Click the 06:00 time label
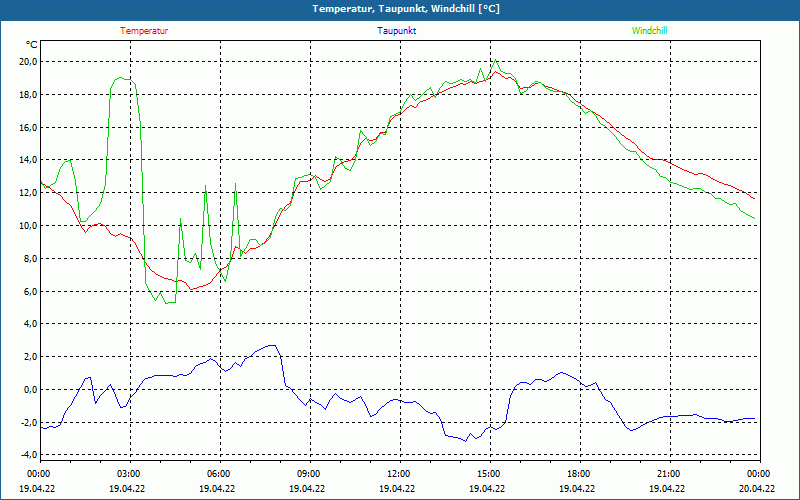The height and width of the screenshot is (500, 800). 219,474
